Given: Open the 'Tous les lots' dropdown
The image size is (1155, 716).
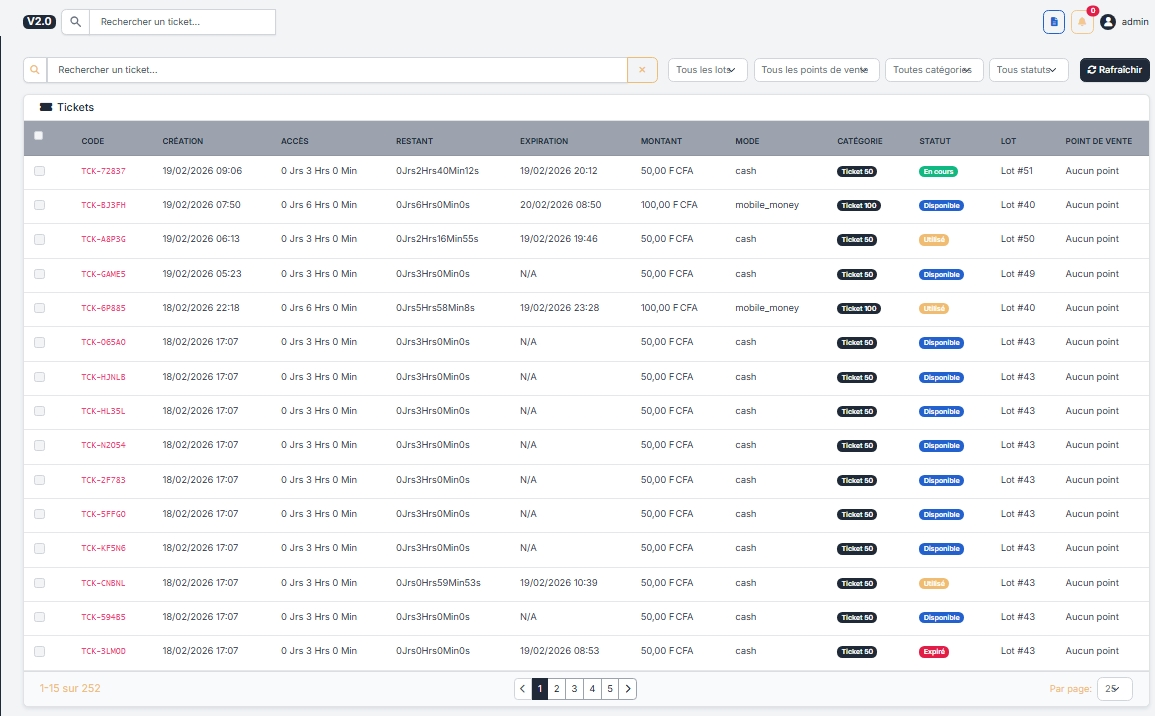Looking at the screenshot, I should click(707, 70).
